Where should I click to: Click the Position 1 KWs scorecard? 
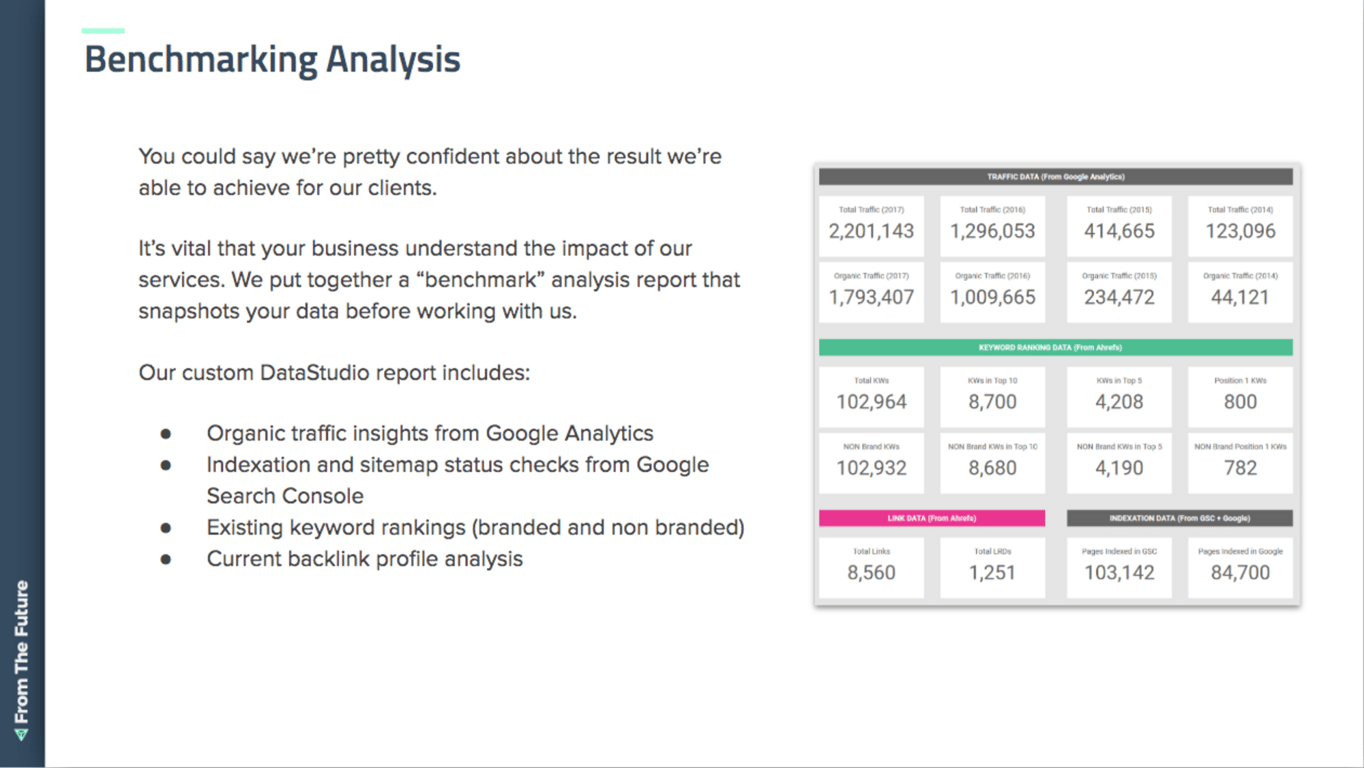[1240, 396]
